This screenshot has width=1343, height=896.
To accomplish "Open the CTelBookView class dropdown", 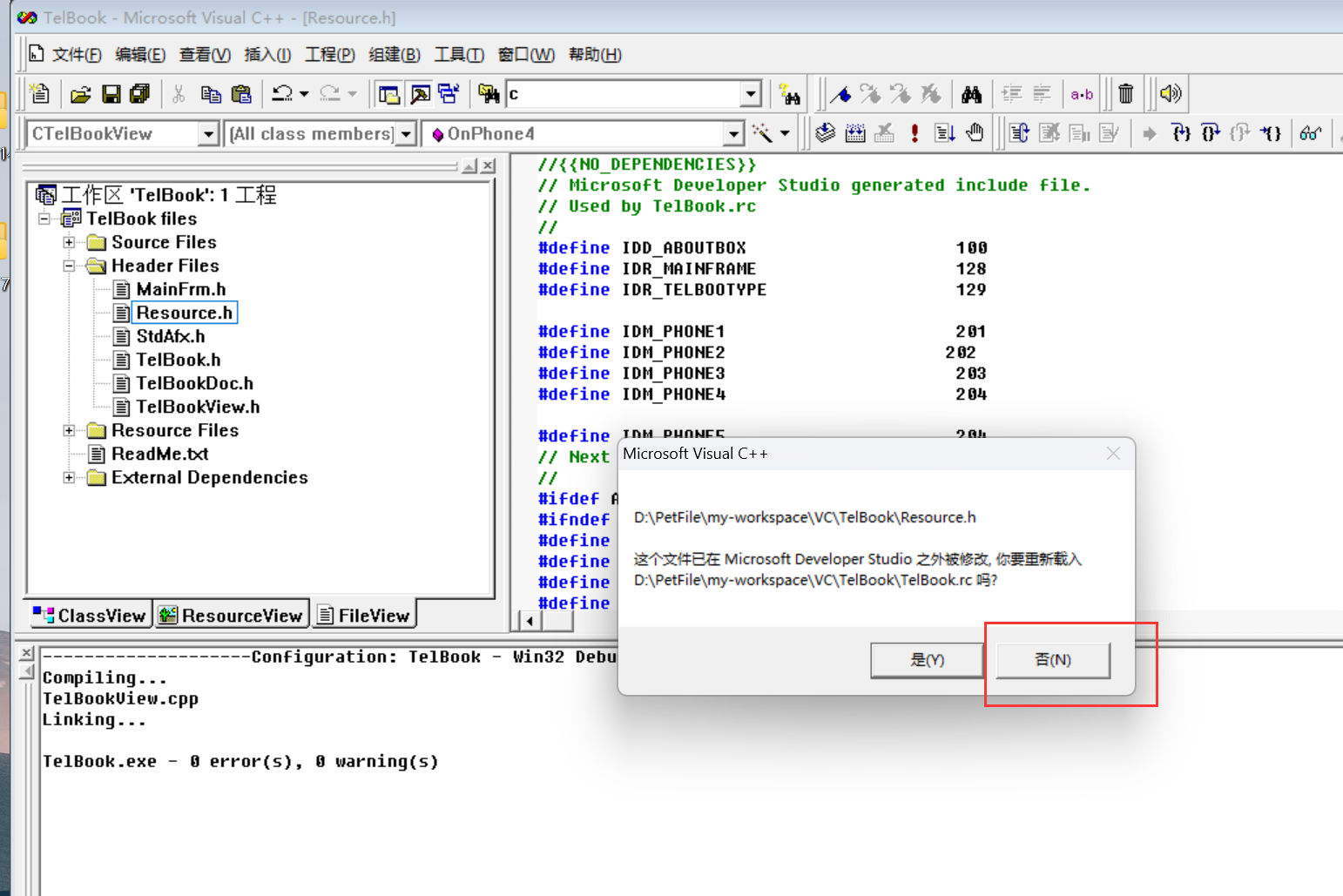I will point(207,134).
